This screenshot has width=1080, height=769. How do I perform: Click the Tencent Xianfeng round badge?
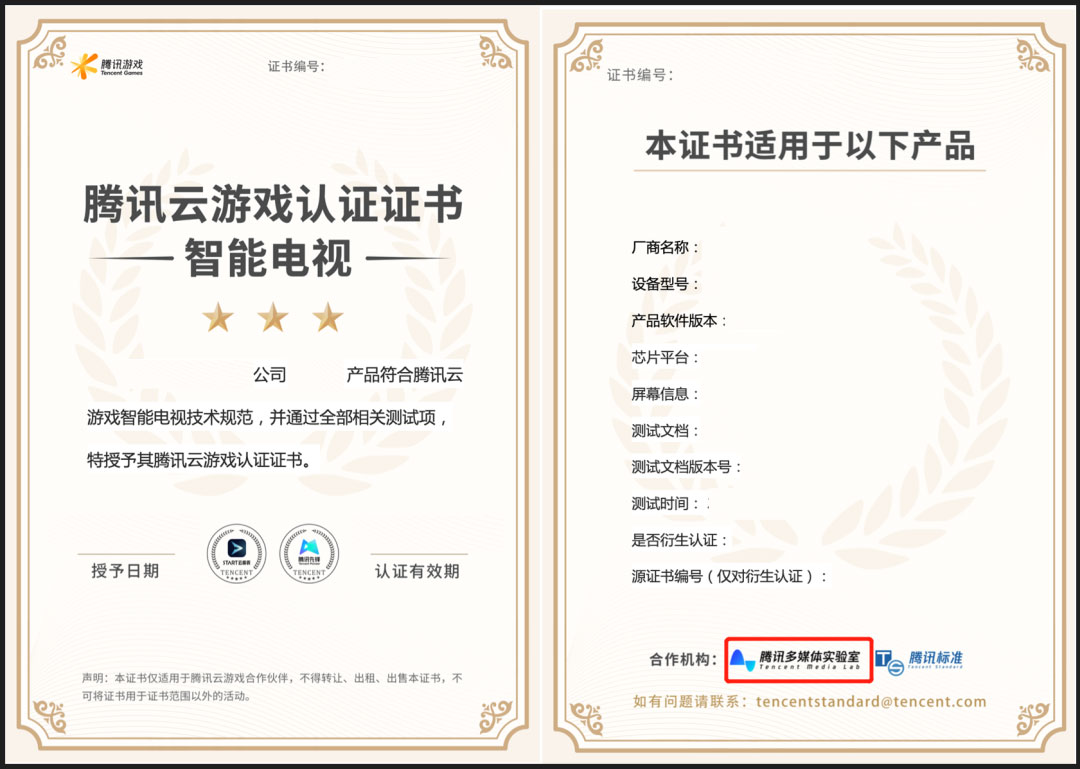pos(309,553)
